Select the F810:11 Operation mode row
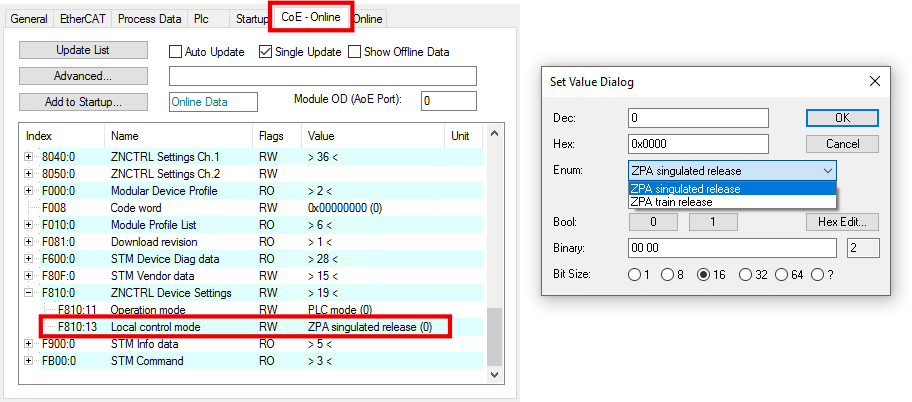This screenshot has width=912, height=402. (253, 309)
